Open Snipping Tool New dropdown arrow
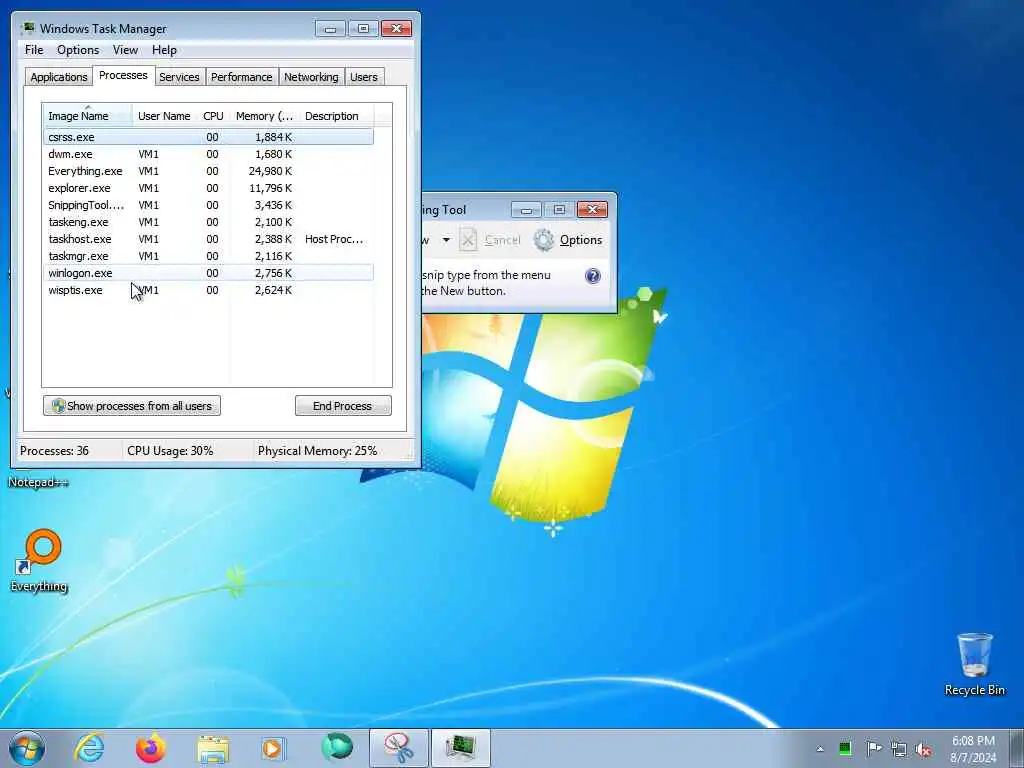 pyautogui.click(x=446, y=240)
